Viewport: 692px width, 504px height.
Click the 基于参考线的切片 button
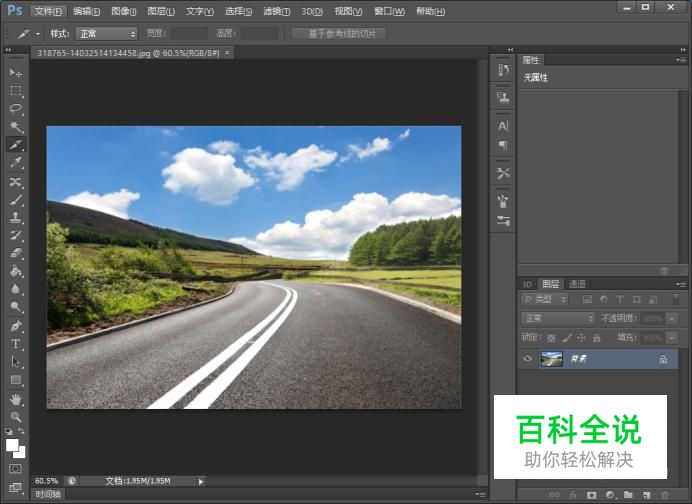(x=339, y=34)
